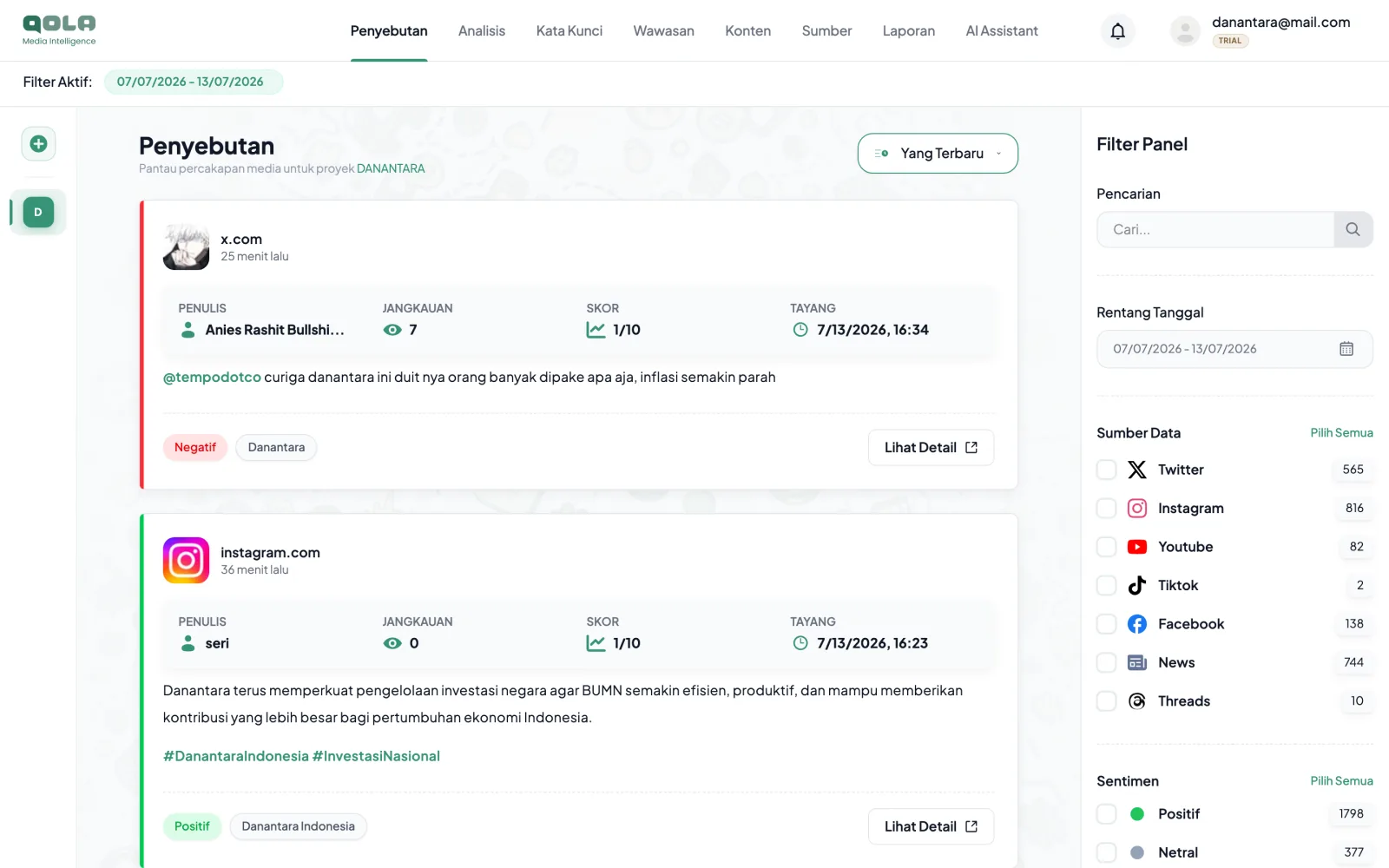
Task: Click score chart icon in x.com post
Action: 596,330
